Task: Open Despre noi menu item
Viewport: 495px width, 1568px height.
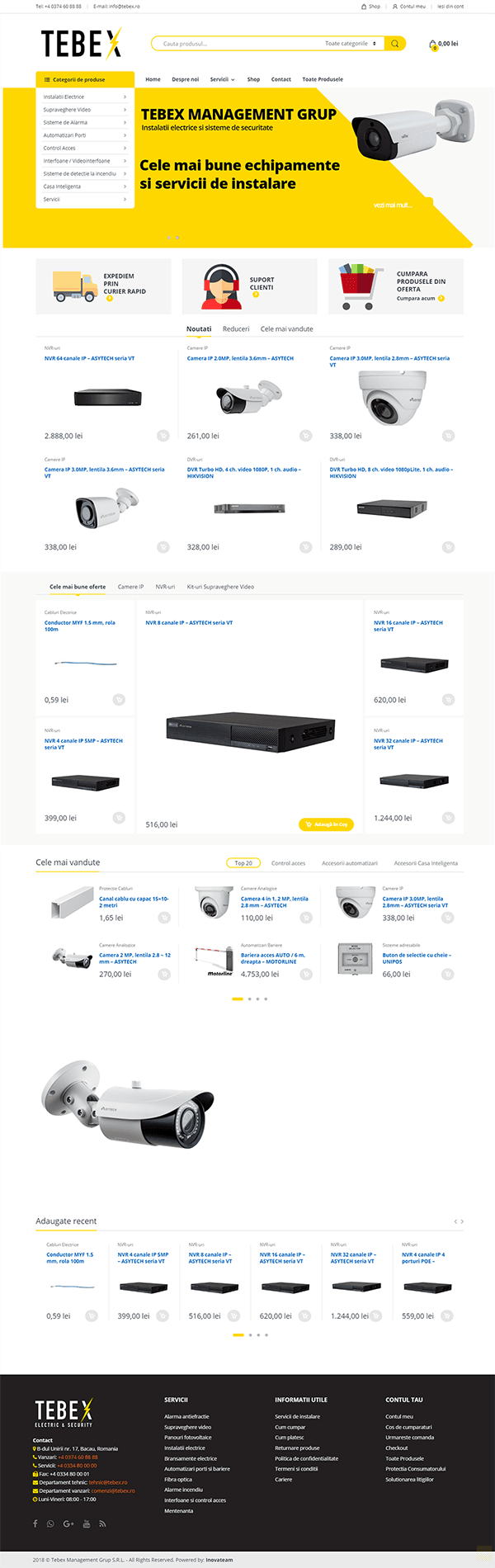Action: (185, 79)
